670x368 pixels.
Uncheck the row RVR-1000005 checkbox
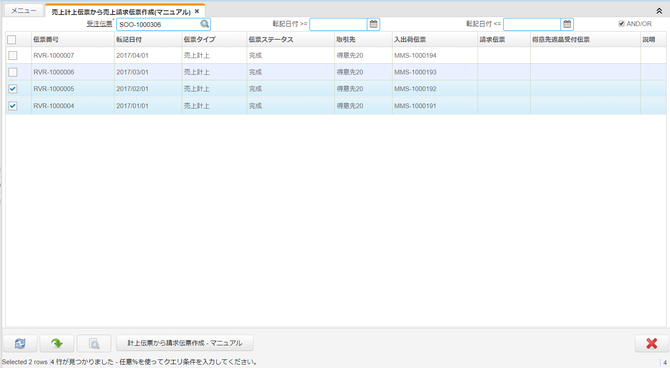[x=13, y=89]
